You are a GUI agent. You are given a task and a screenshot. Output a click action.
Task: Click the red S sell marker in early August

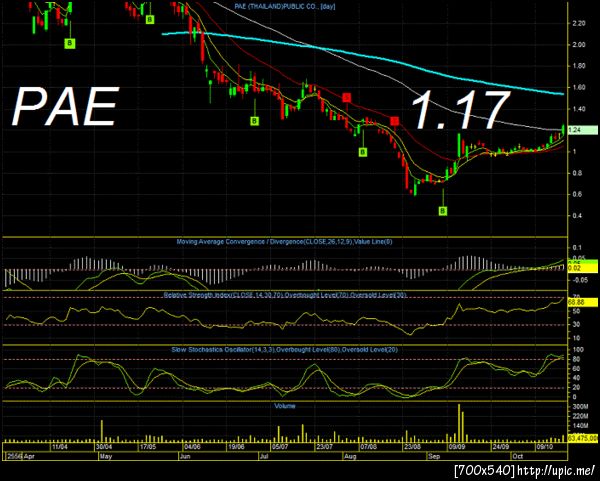click(x=347, y=98)
